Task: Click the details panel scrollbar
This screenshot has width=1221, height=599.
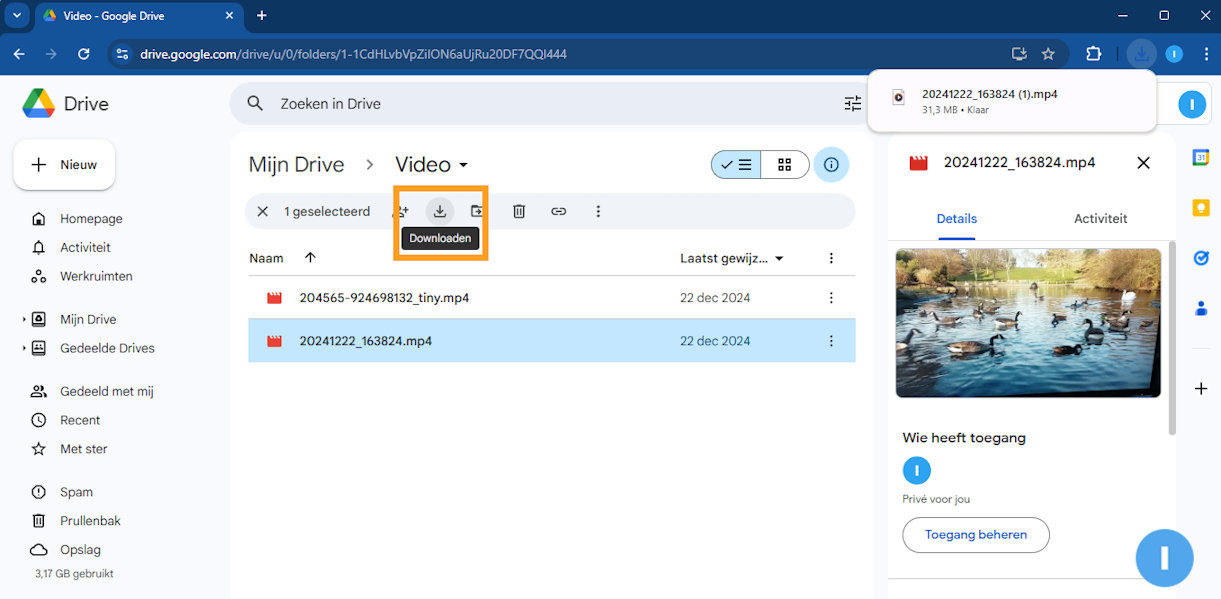Action: [1171, 338]
